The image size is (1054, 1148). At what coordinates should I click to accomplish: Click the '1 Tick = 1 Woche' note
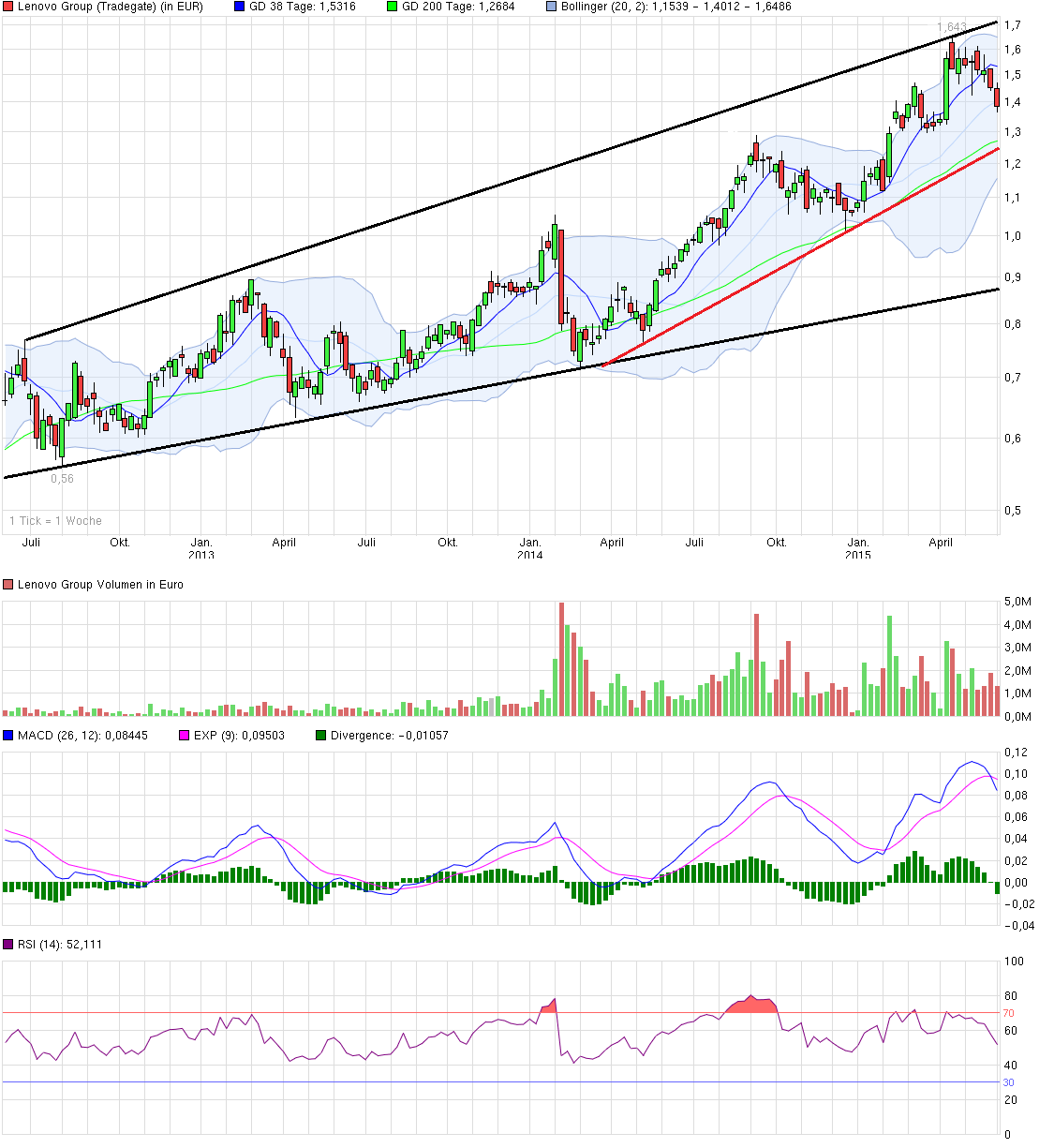55,521
